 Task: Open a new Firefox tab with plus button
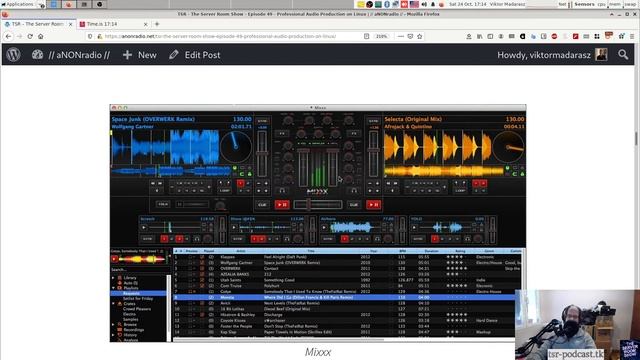157,24
